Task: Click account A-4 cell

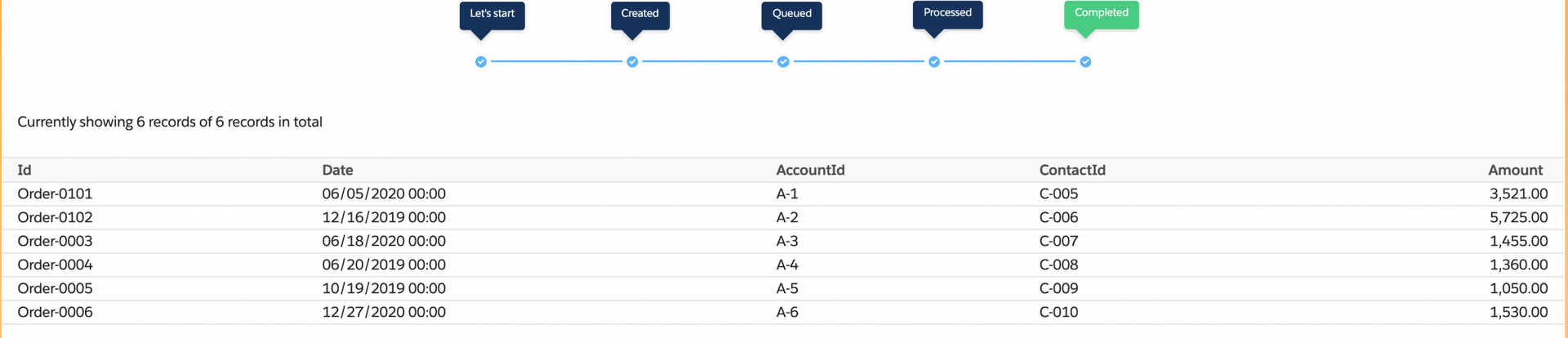Action: (787, 265)
